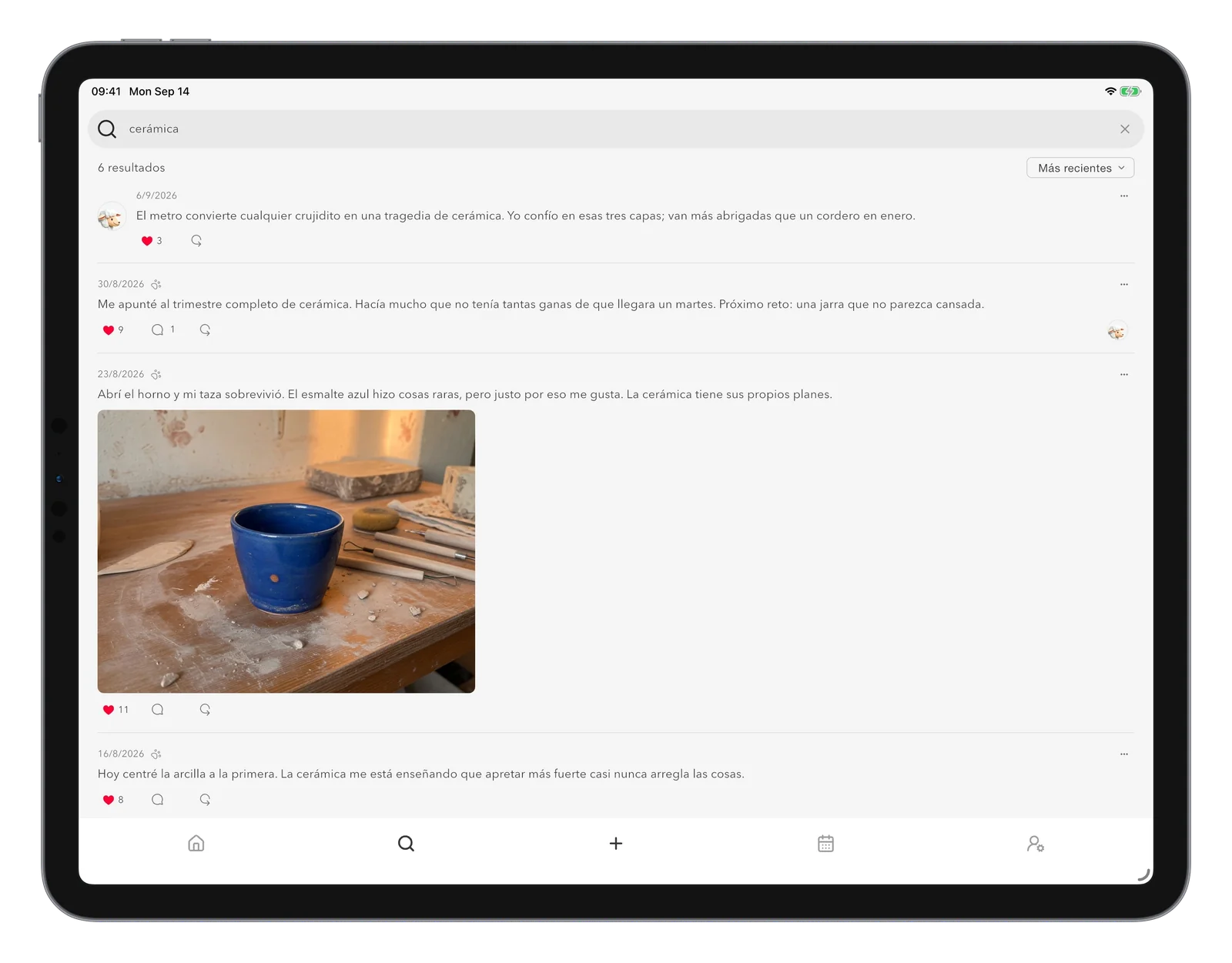This screenshot has height=963, width=1232.
Task: Click the search input containing 'cerámica'
Action: coord(615,129)
